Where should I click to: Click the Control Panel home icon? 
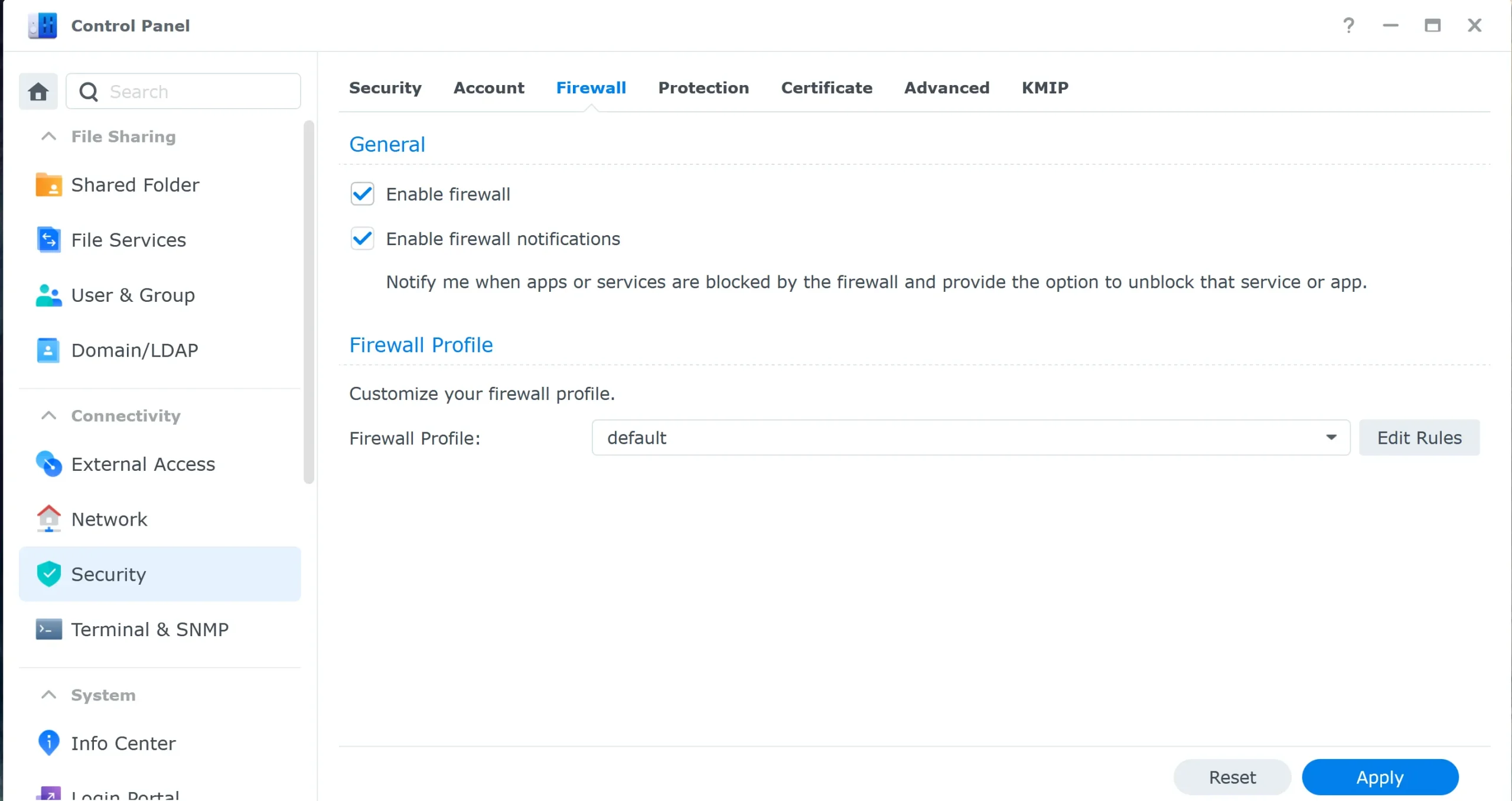click(38, 92)
